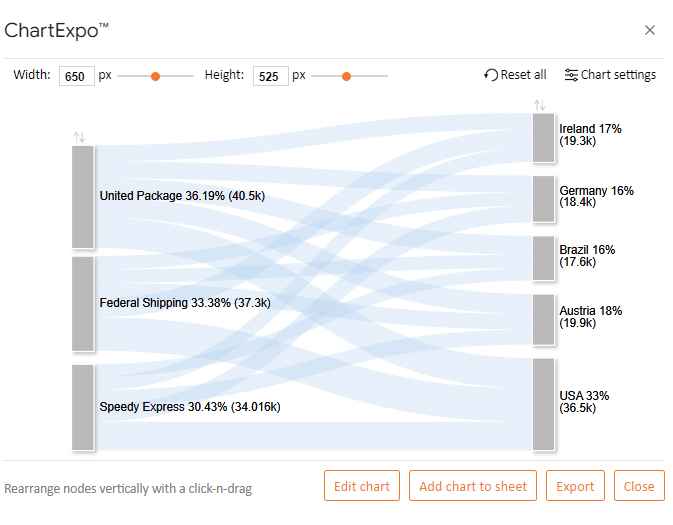Open Chart settings via the sliders icon
This screenshot has width=673, height=525.
coord(571,75)
